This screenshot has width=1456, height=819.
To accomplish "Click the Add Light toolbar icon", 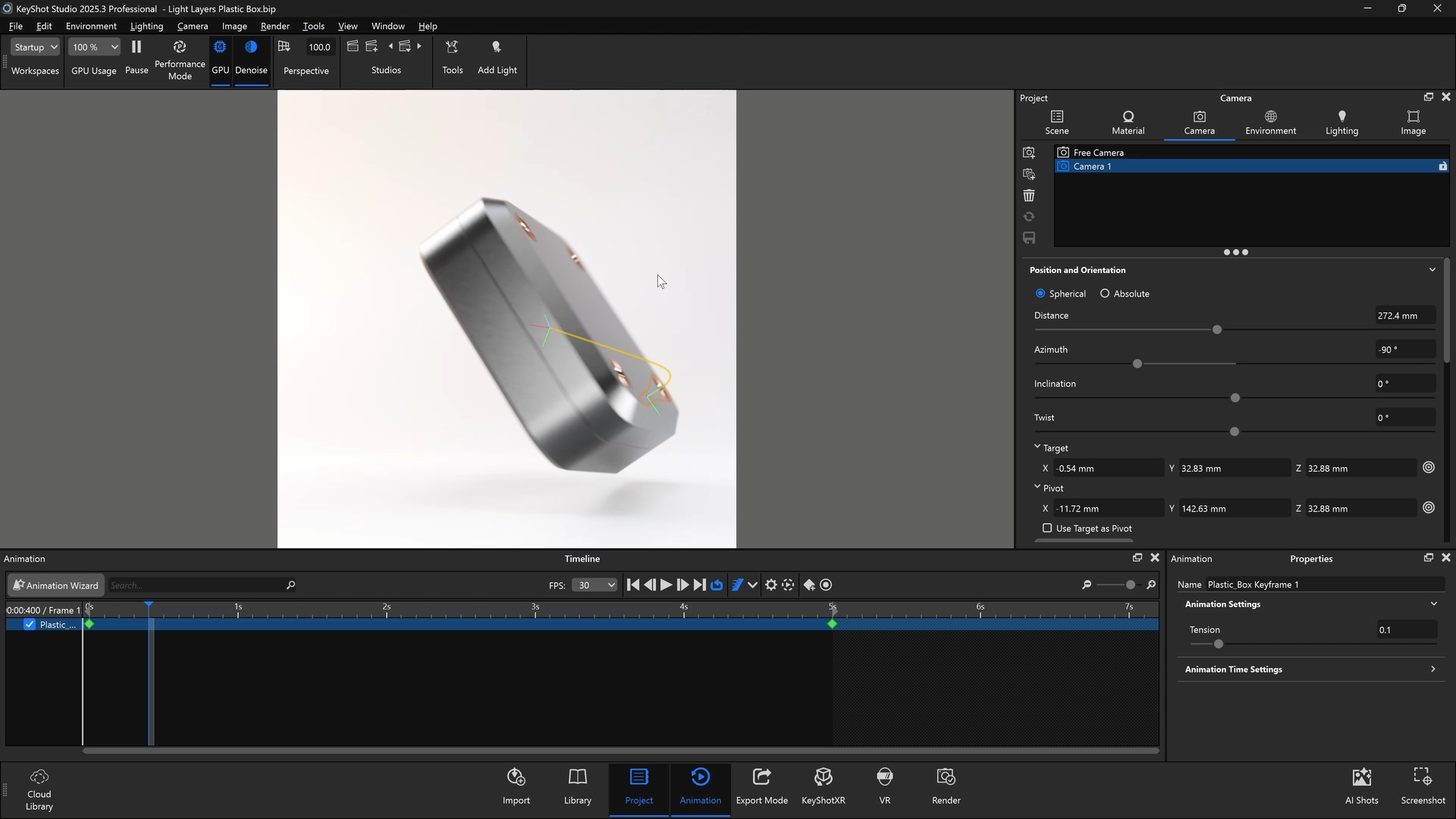I will [x=497, y=48].
